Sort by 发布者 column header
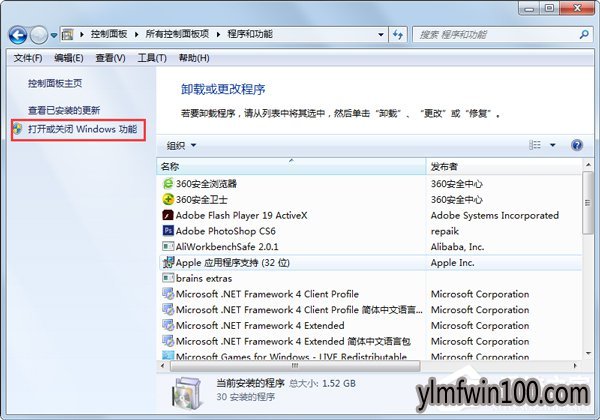This screenshot has height=420, width=600. point(504,166)
